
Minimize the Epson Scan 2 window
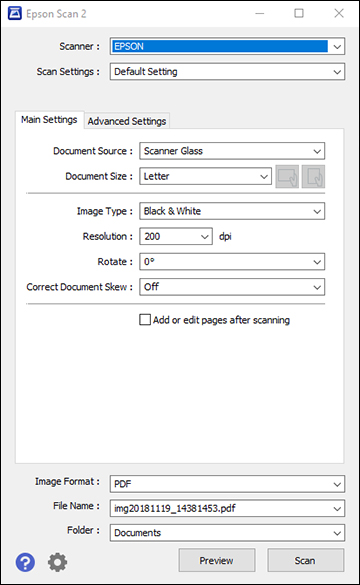coord(260,13)
